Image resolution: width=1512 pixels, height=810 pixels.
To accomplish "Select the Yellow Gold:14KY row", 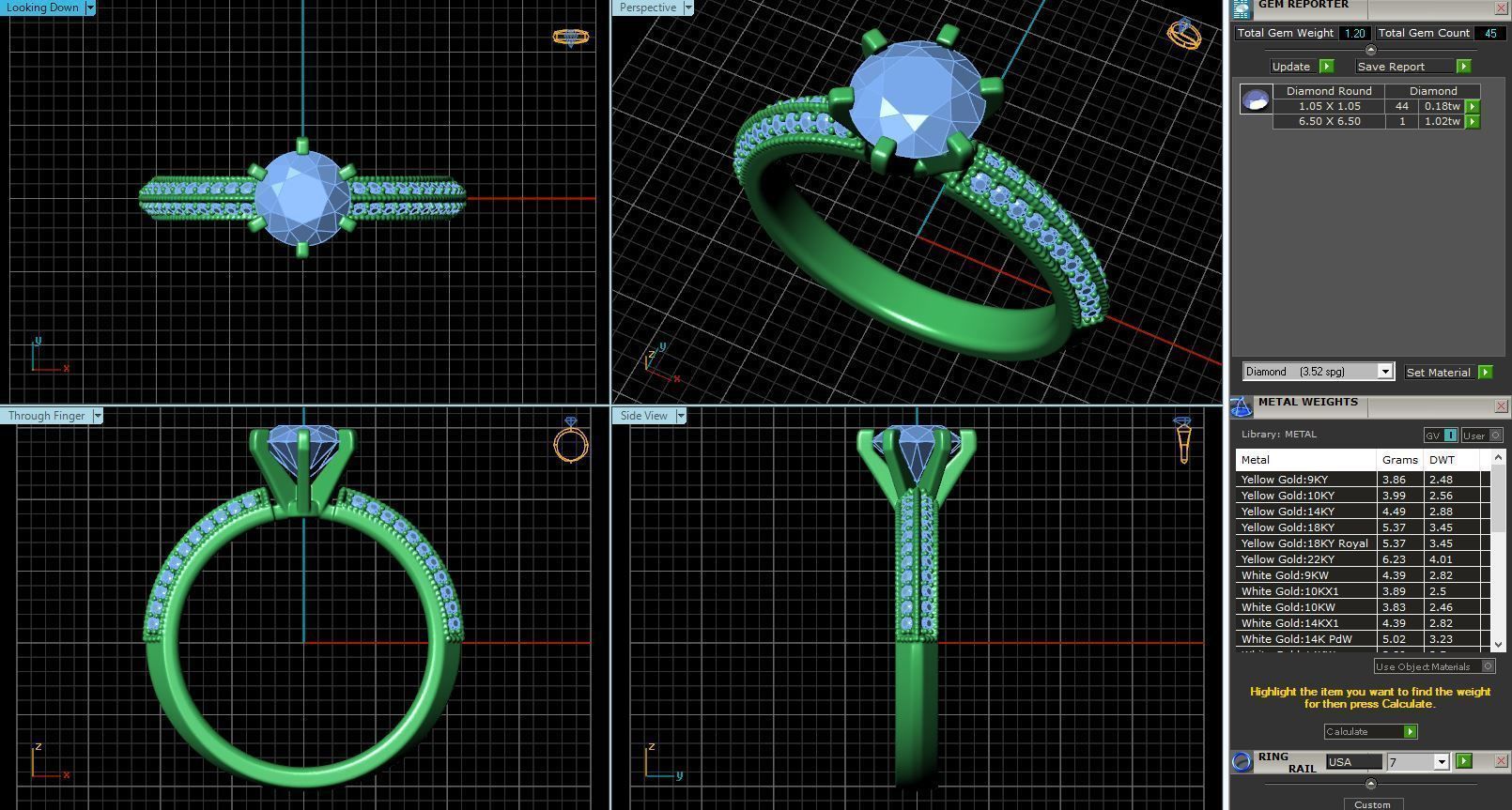I will 1363,512.
